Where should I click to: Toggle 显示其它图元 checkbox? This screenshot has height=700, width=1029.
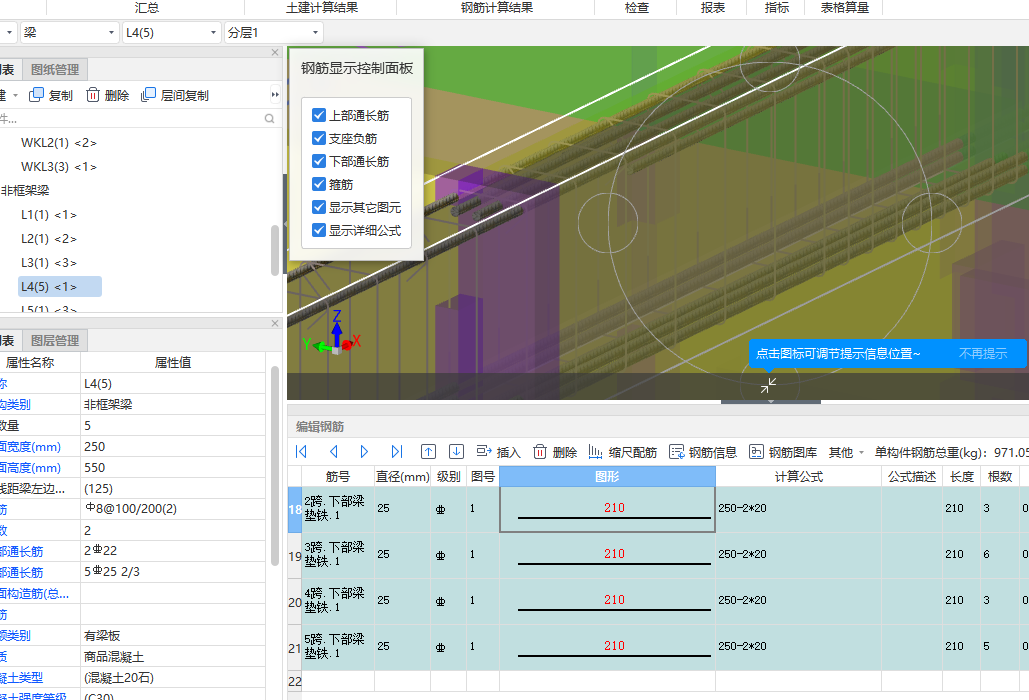pos(319,207)
